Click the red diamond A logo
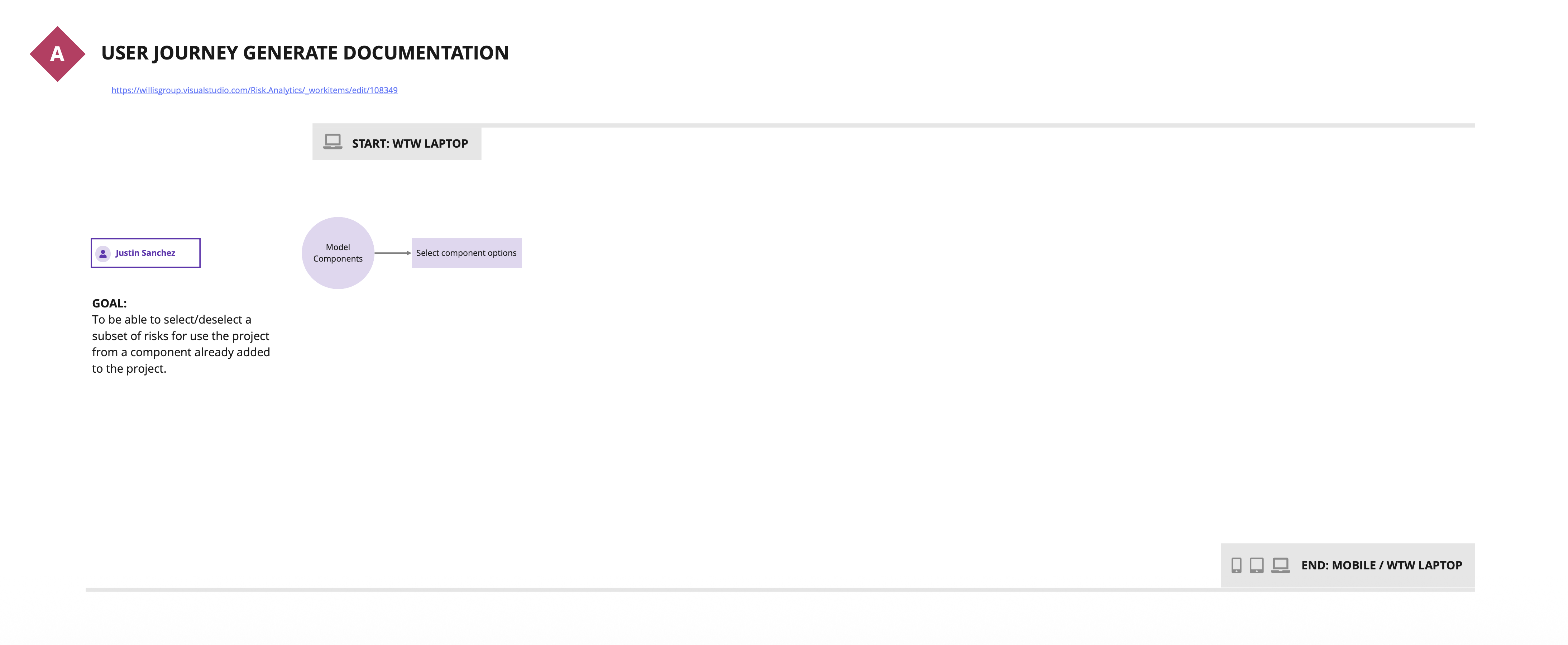 tap(57, 54)
